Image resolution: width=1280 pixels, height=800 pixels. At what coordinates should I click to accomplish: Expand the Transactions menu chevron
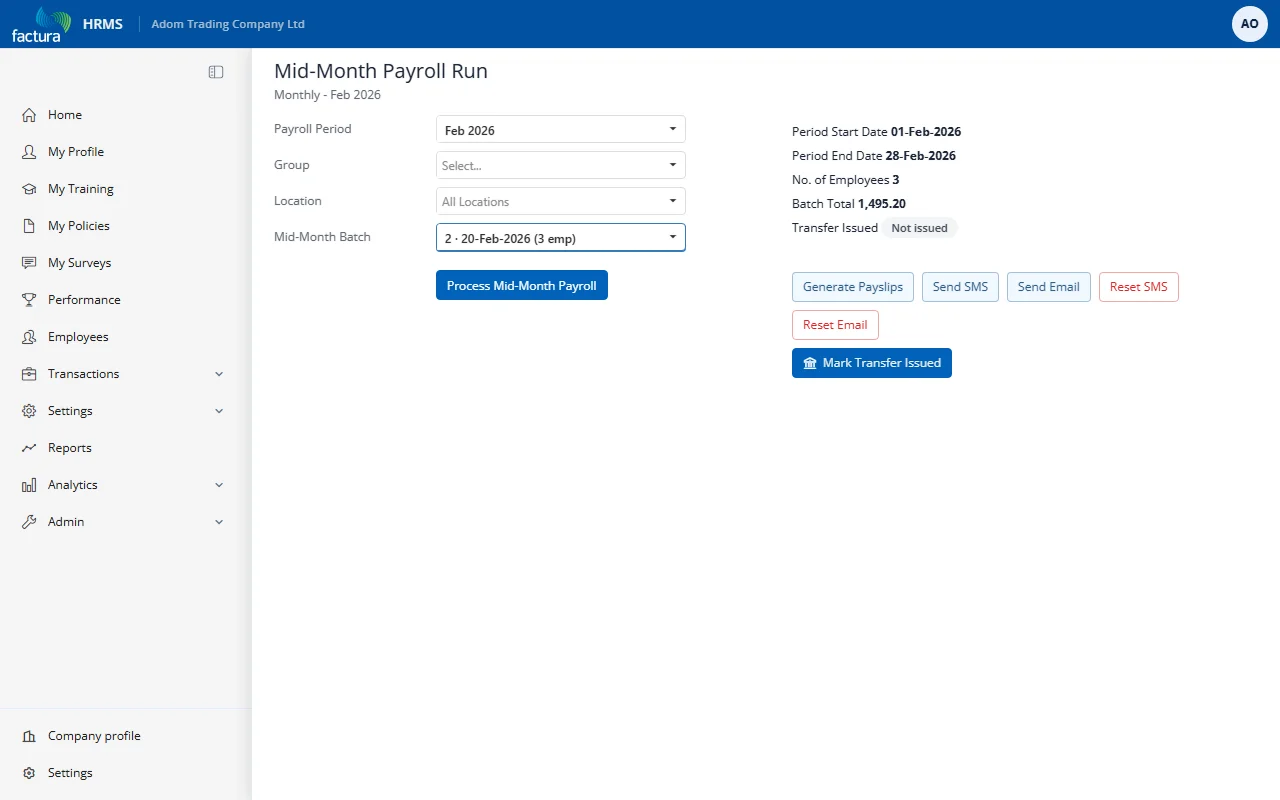219,374
